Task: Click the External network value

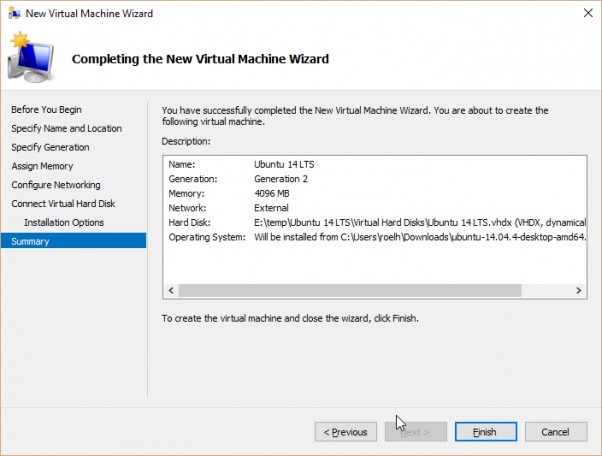Action: [x=271, y=208]
